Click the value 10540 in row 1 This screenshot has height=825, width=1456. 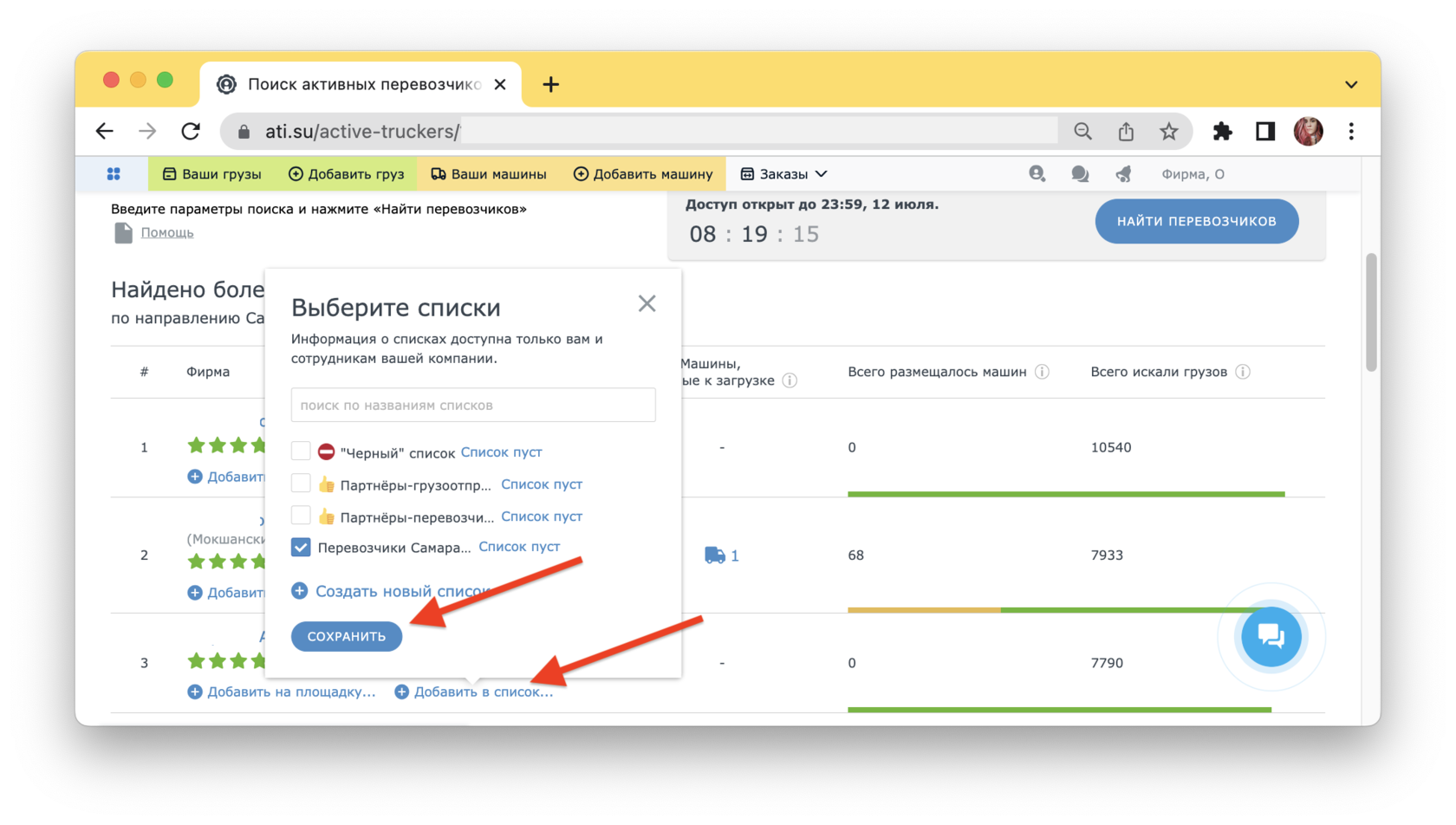[x=1111, y=447]
